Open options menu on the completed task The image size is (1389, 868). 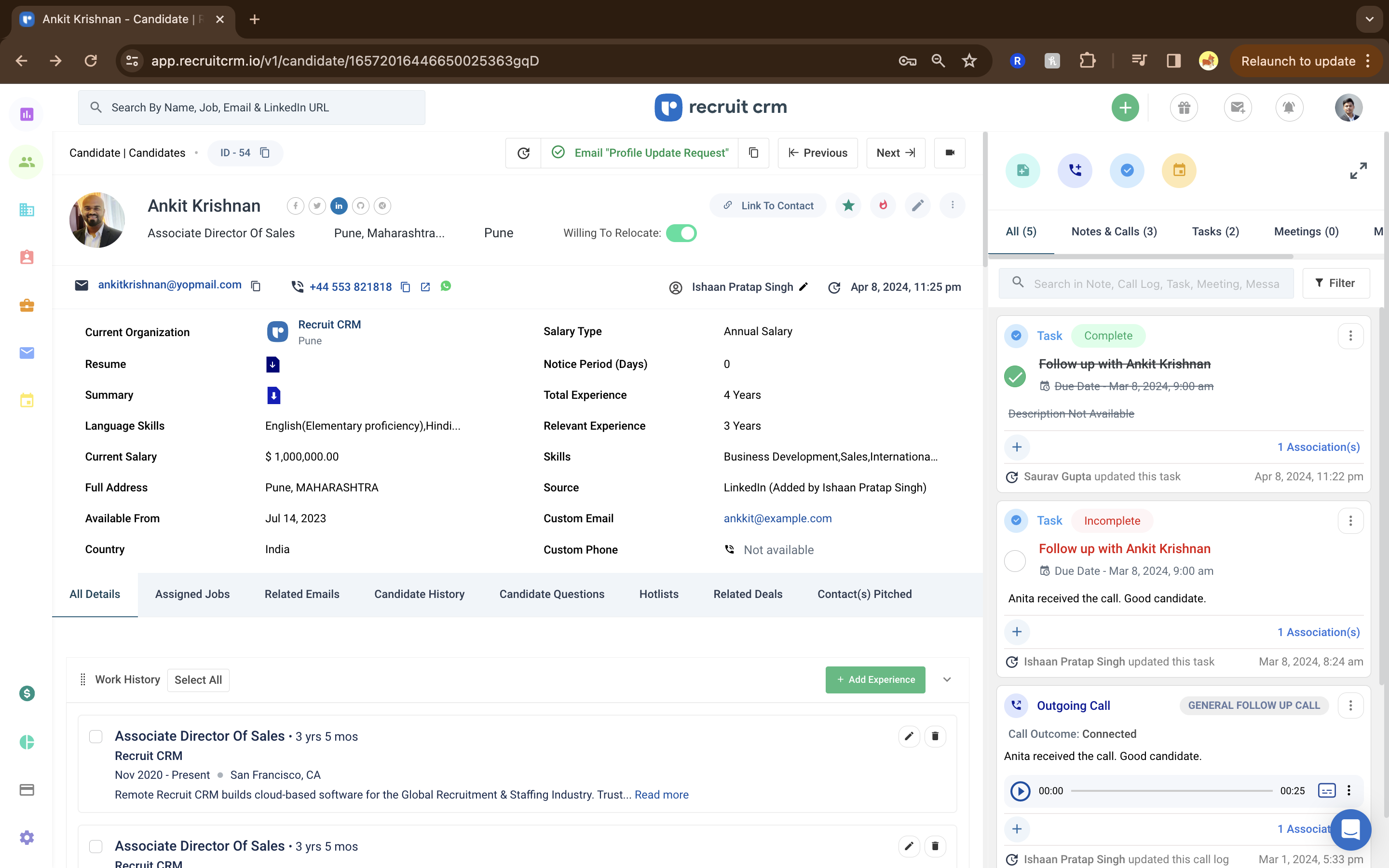coord(1350,336)
